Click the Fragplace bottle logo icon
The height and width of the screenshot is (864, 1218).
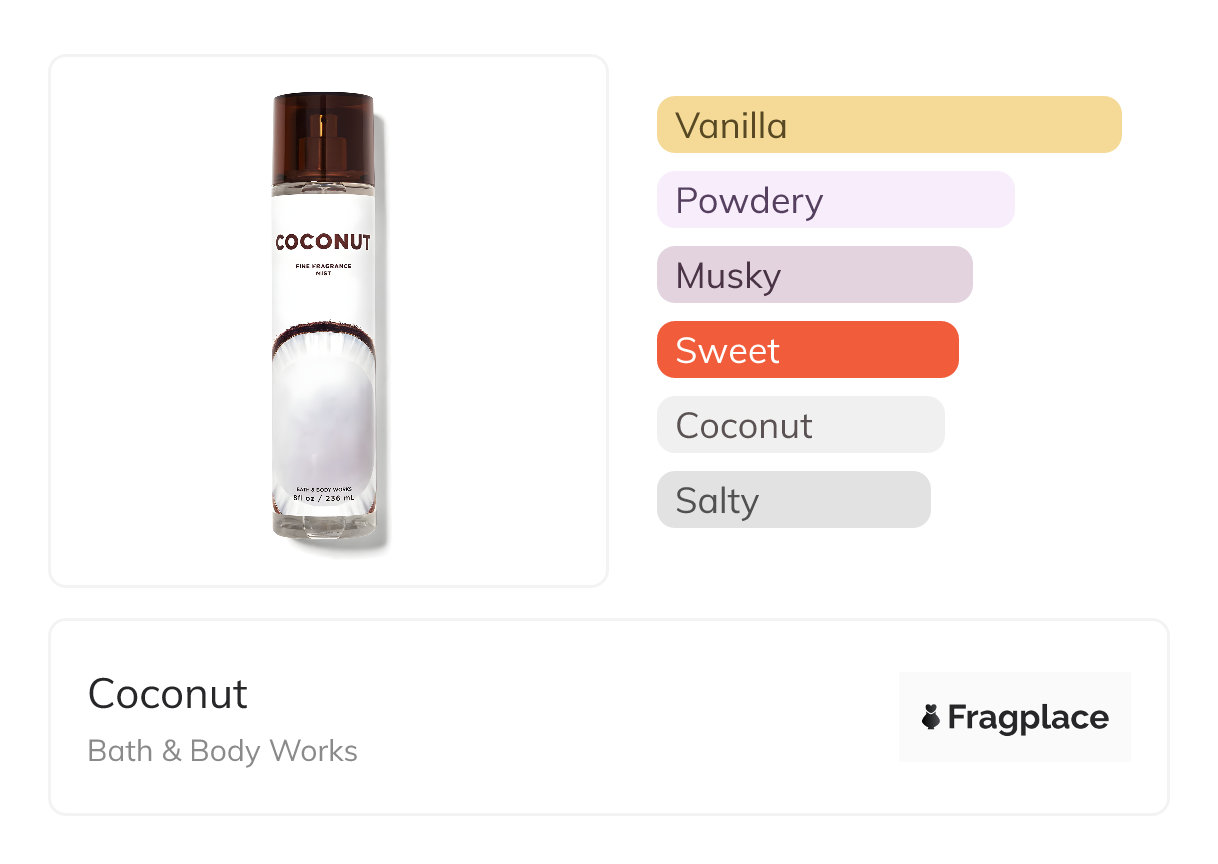click(931, 717)
